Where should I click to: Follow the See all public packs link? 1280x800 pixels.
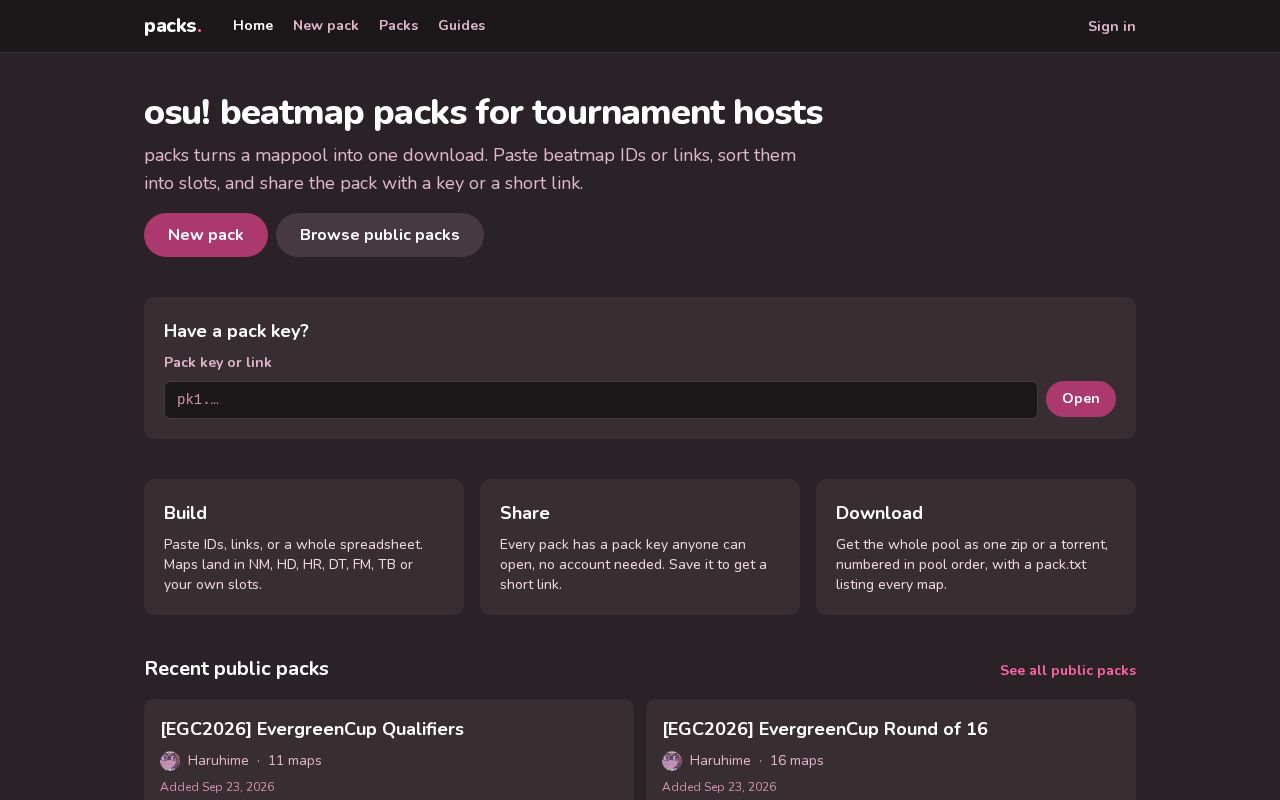click(1068, 670)
